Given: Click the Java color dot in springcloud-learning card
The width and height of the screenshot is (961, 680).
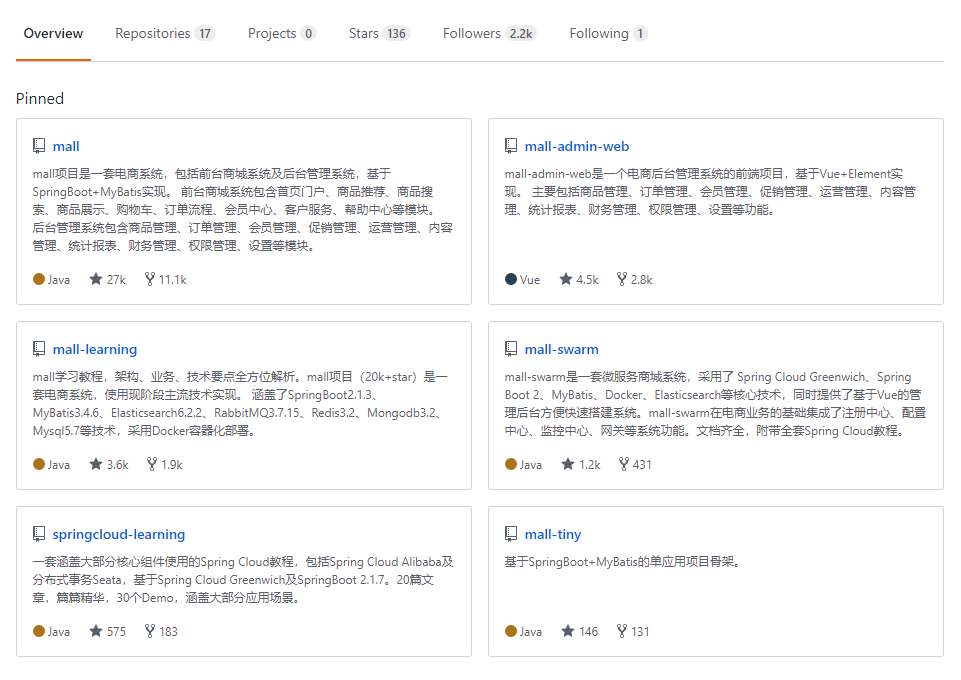Looking at the screenshot, I should [39, 631].
